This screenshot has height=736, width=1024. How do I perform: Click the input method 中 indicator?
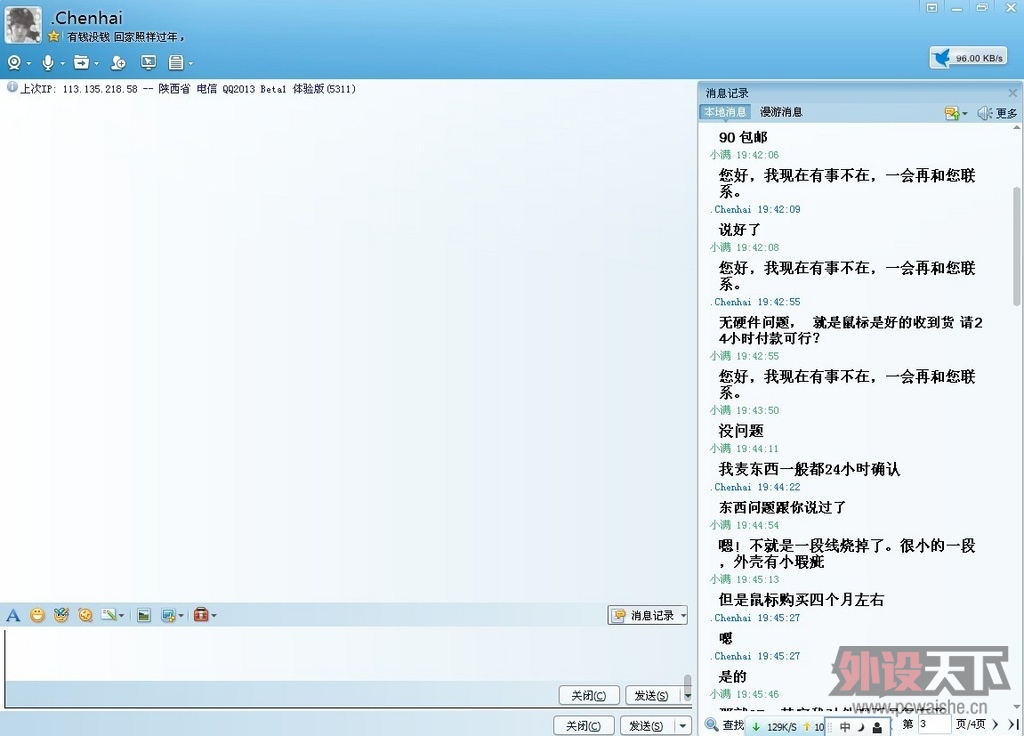845,726
